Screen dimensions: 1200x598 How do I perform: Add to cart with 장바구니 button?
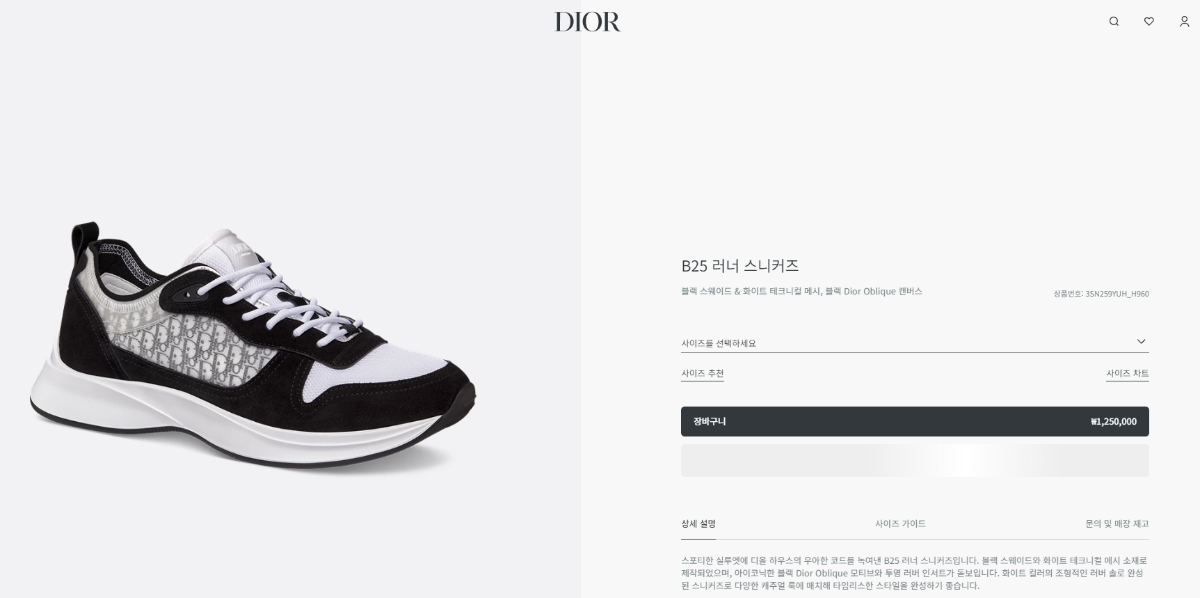tap(915, 421)
